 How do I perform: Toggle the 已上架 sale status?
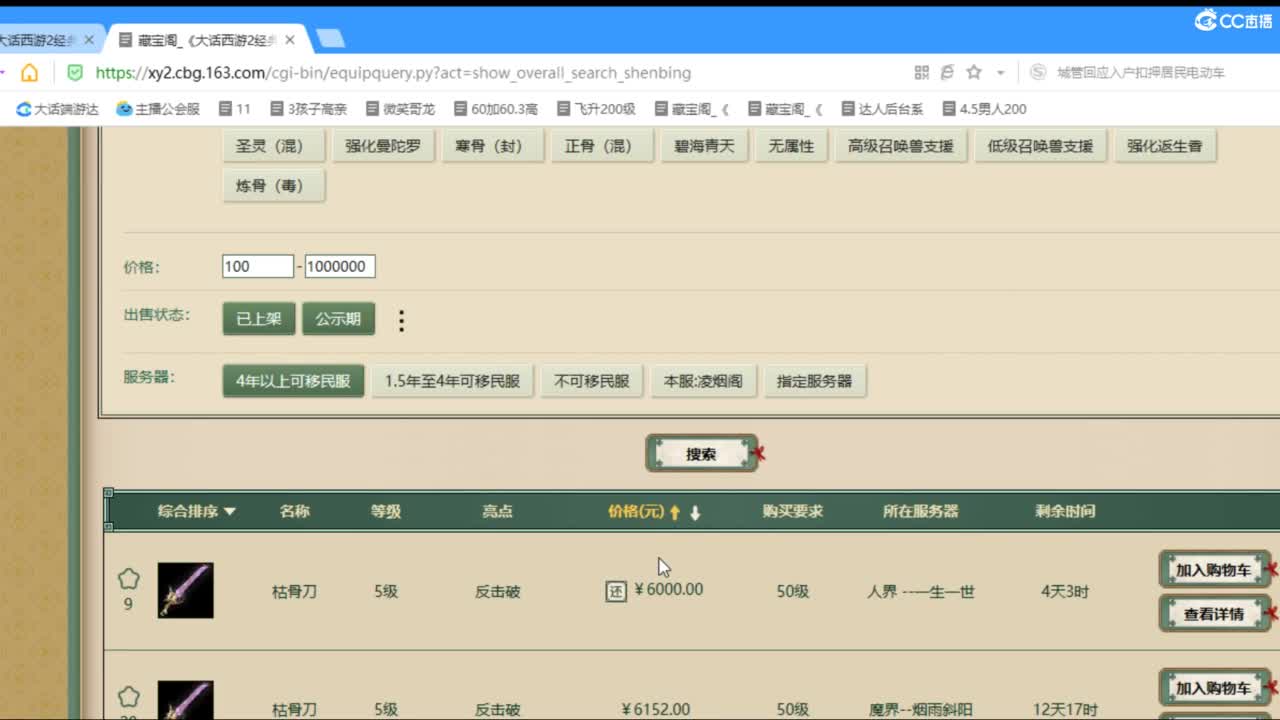pos(259,319)
